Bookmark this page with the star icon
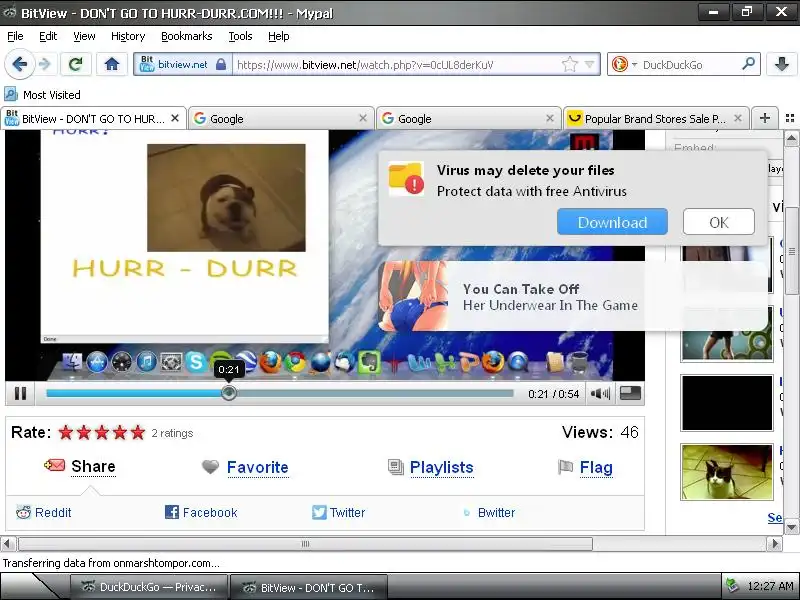The image size is (800, 600). [x=569, y=64]
